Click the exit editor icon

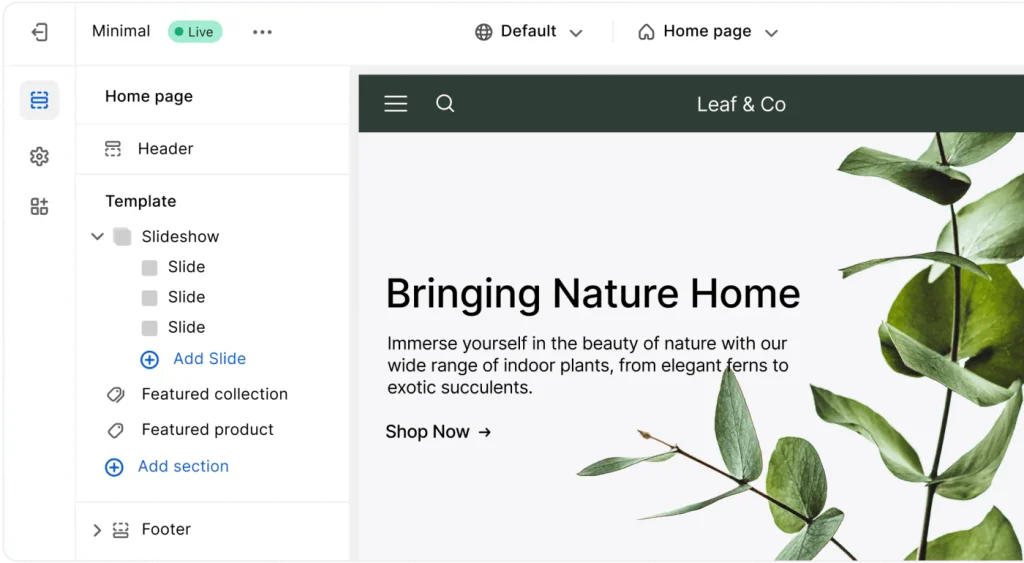[39, 32]
